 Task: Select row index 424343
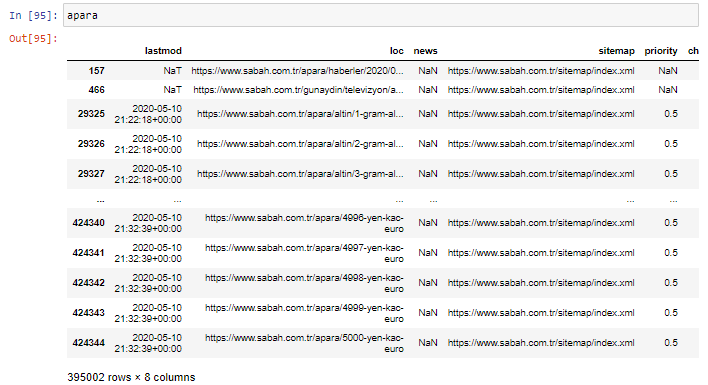[88, 313]
